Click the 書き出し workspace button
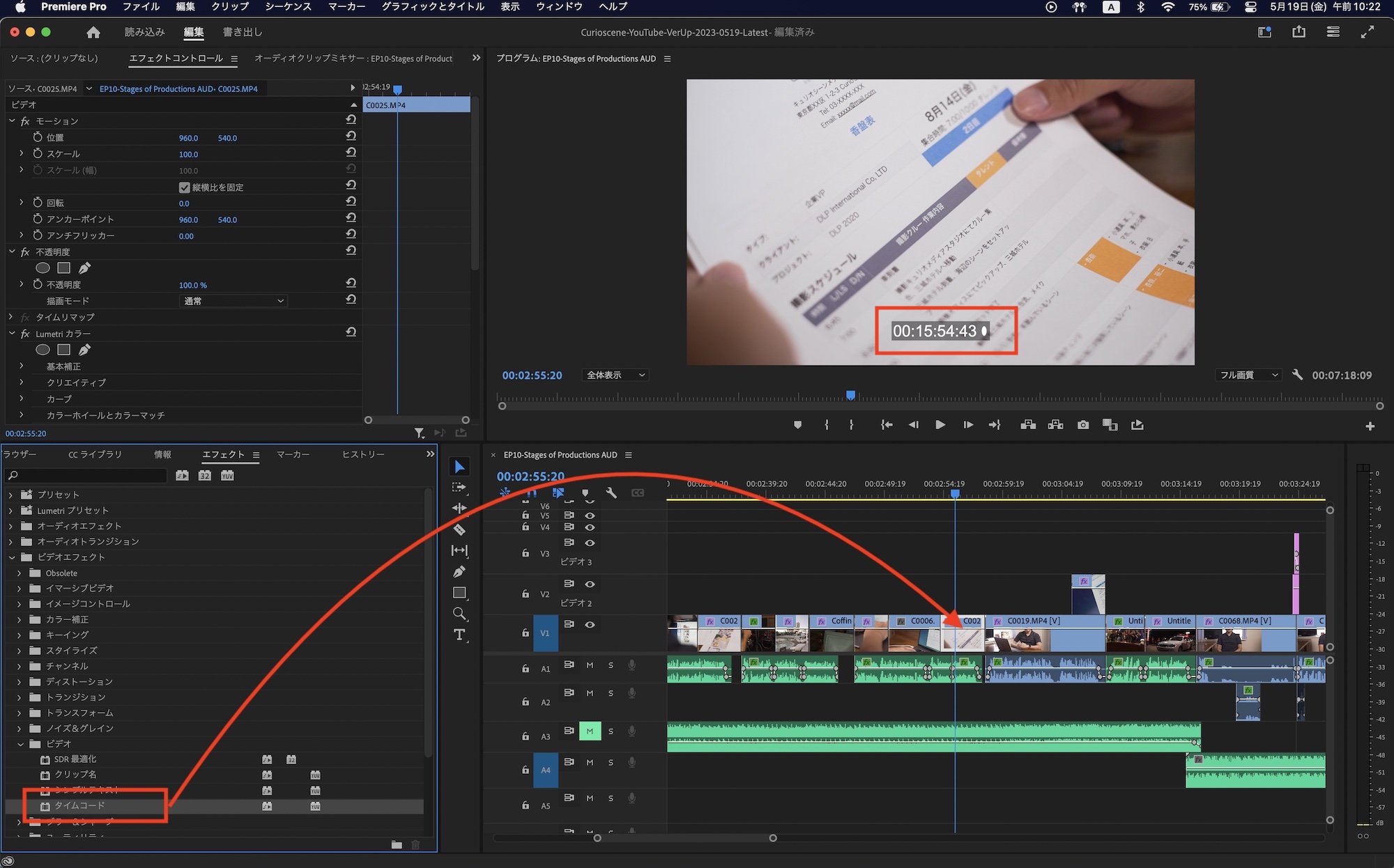 [243, 32]
